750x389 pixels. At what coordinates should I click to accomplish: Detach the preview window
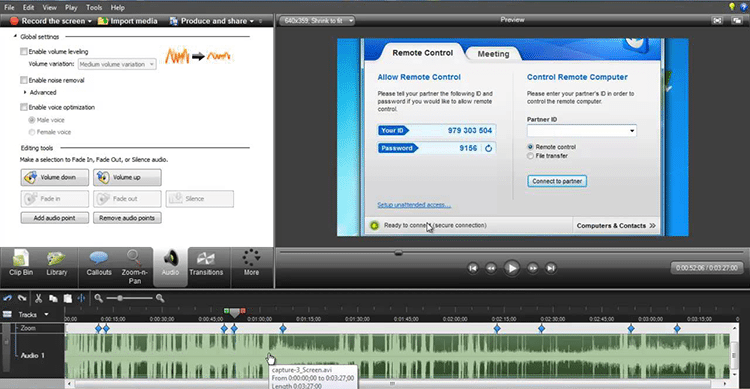pyautogui.click(x=737, y=21)
